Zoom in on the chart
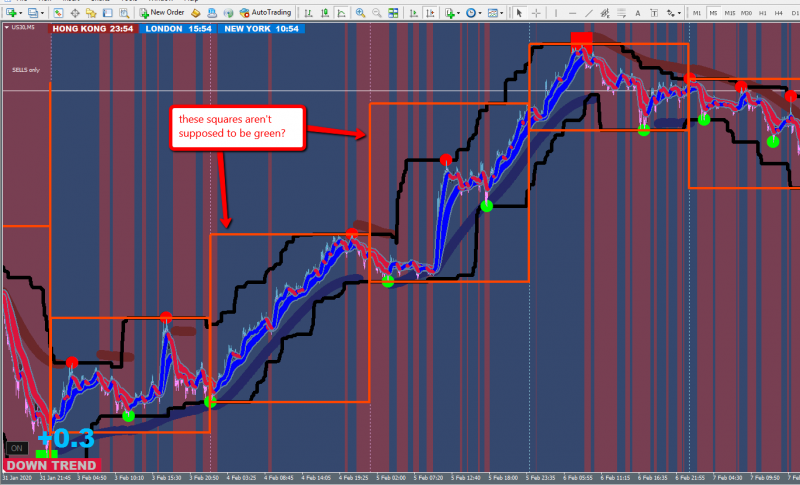800x485 pixels. click(360, 13)
